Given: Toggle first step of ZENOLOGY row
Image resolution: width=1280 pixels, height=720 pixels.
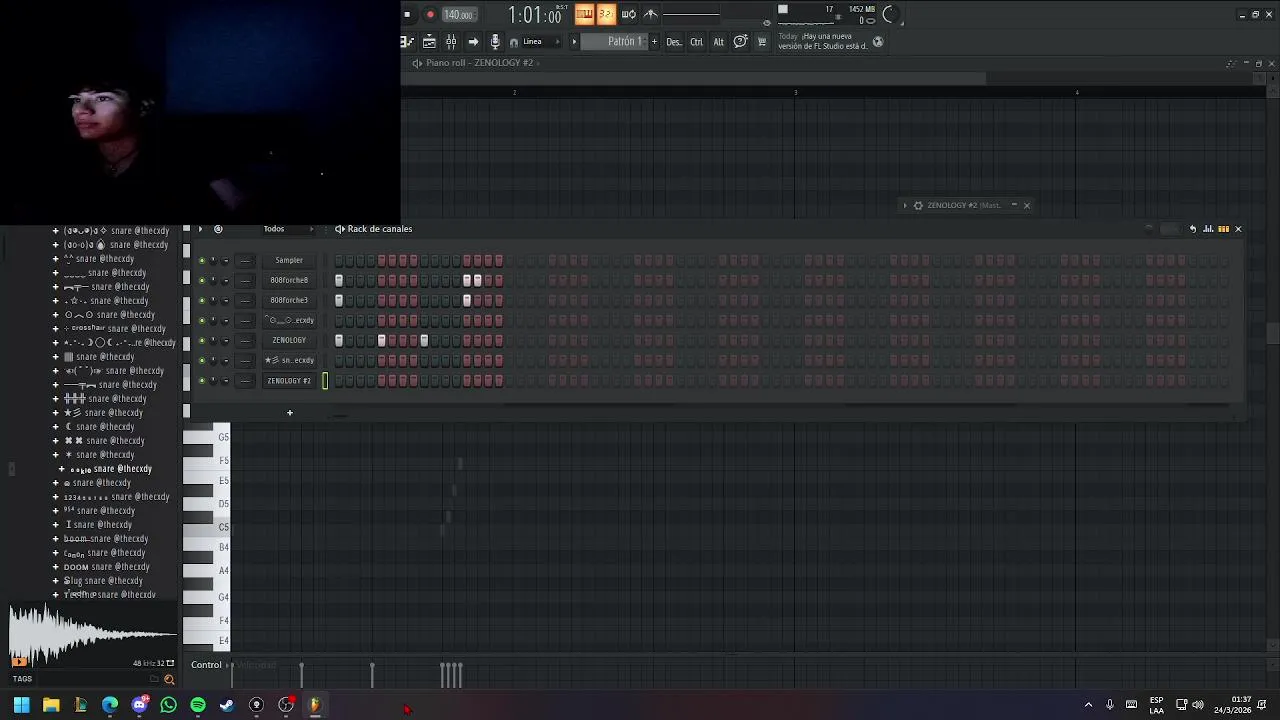Looking at the screenshot, I should (x=339, y=340).
